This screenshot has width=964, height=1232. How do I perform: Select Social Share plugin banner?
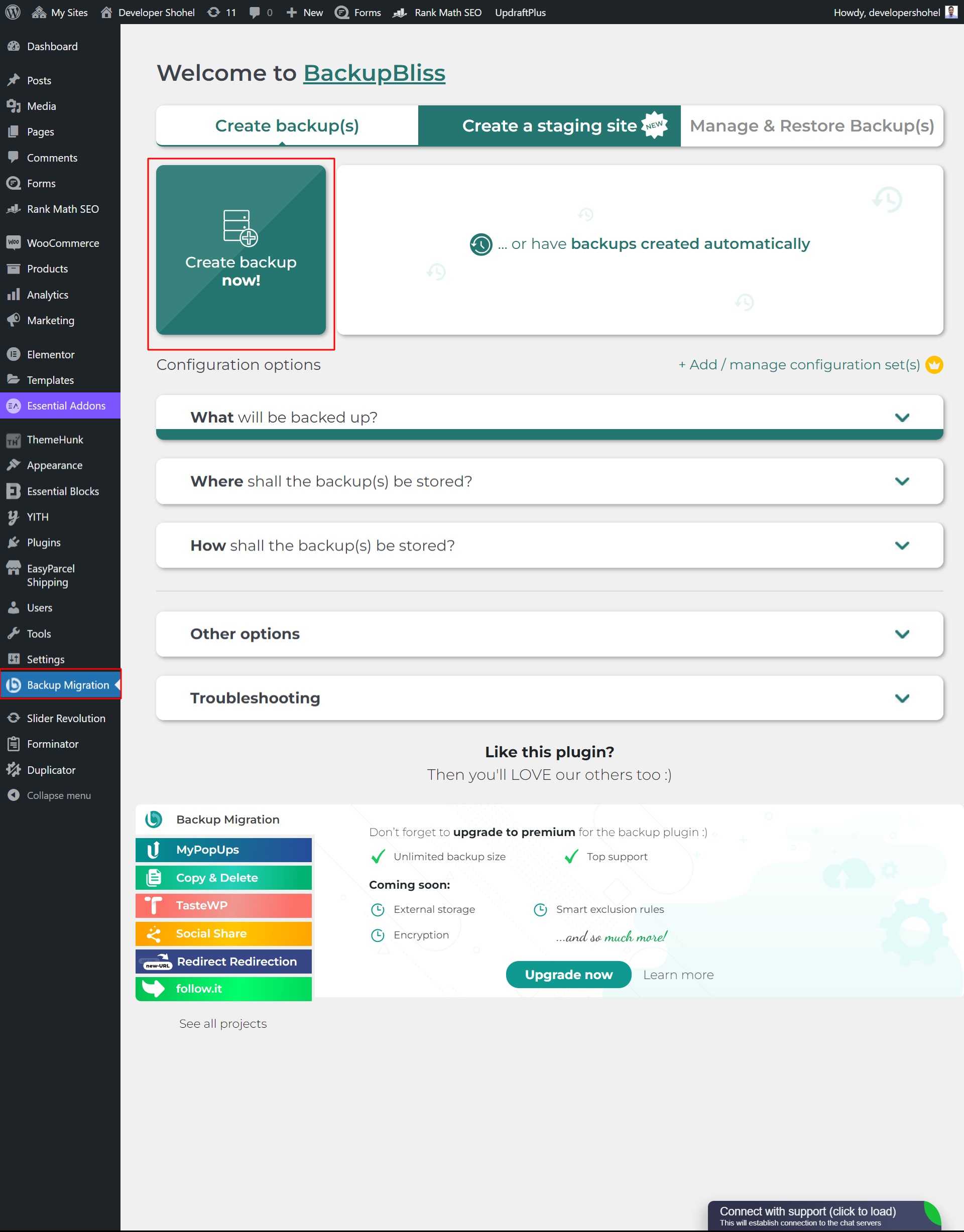point(223,933)
